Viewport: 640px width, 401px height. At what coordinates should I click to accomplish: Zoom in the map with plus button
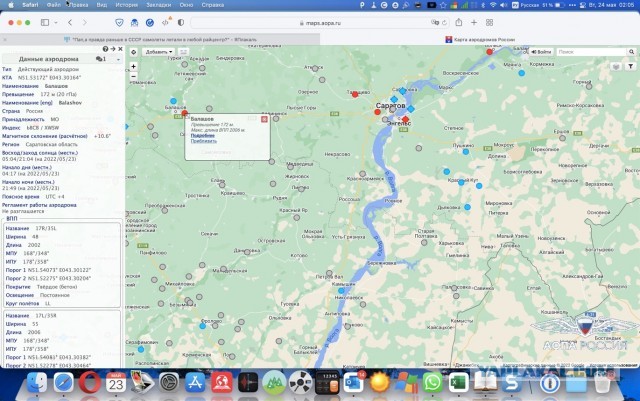point(133,67)
